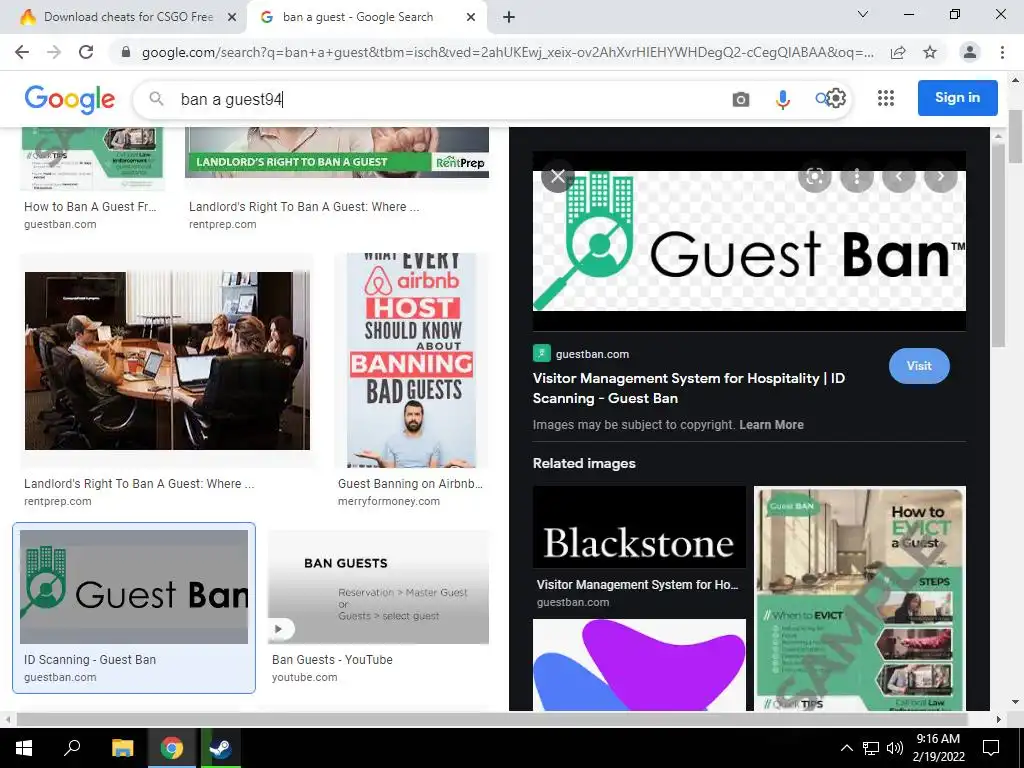Click 'ID Scanning - Guest Ban' caption
Viewport: 1024px width, 768px height.
point(90,660)
